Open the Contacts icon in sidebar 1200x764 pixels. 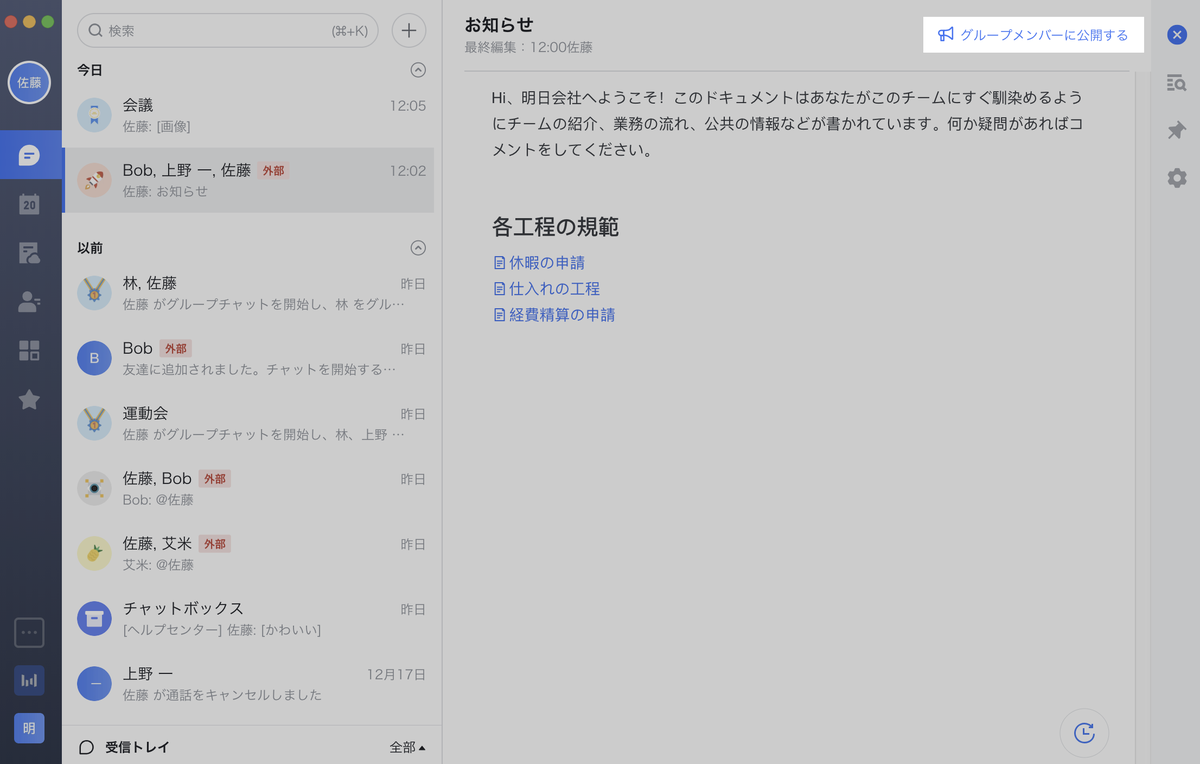[30, 302]
